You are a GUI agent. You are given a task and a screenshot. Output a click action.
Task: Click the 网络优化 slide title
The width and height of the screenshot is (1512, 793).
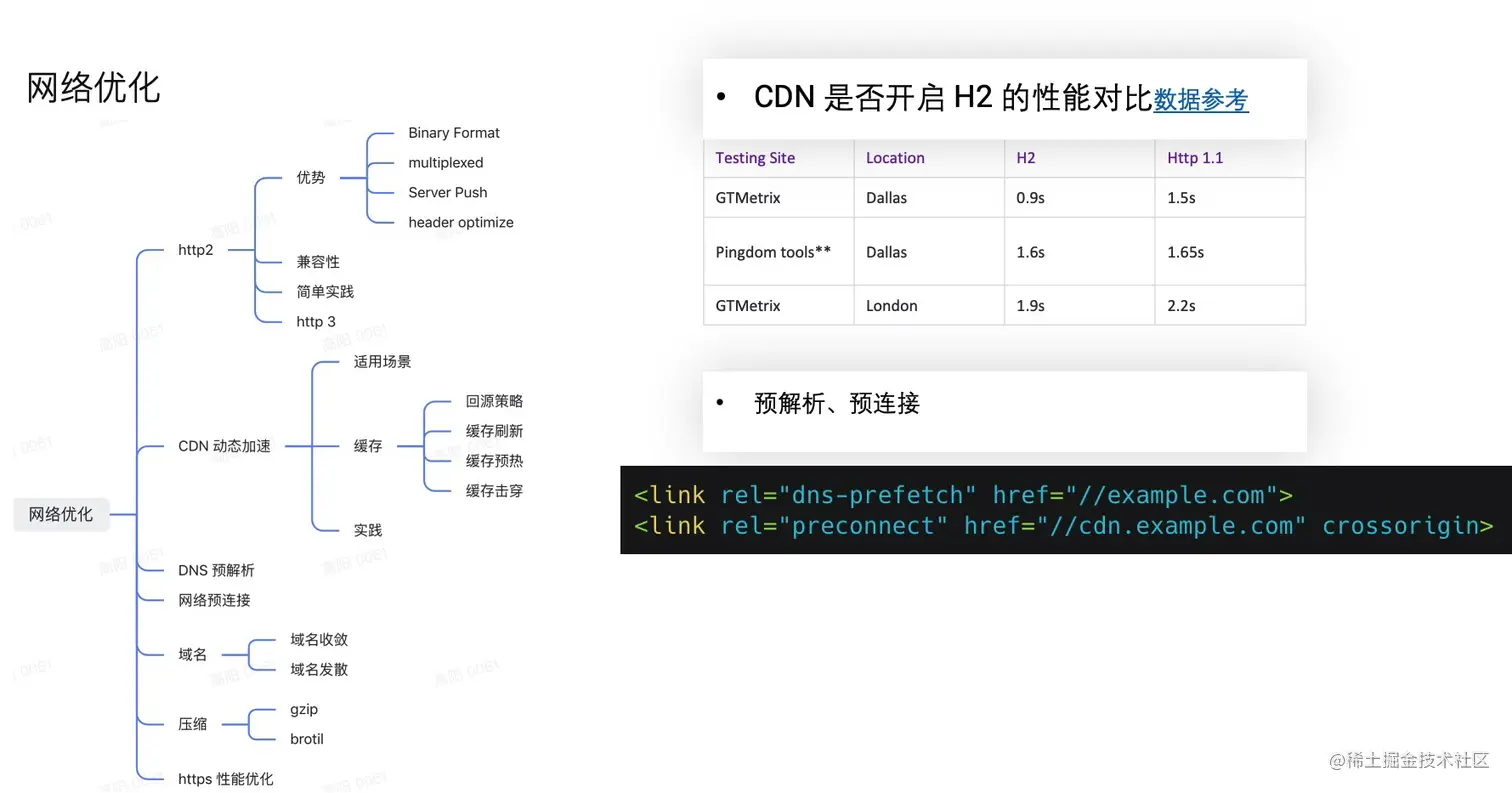tap(93, 88)
